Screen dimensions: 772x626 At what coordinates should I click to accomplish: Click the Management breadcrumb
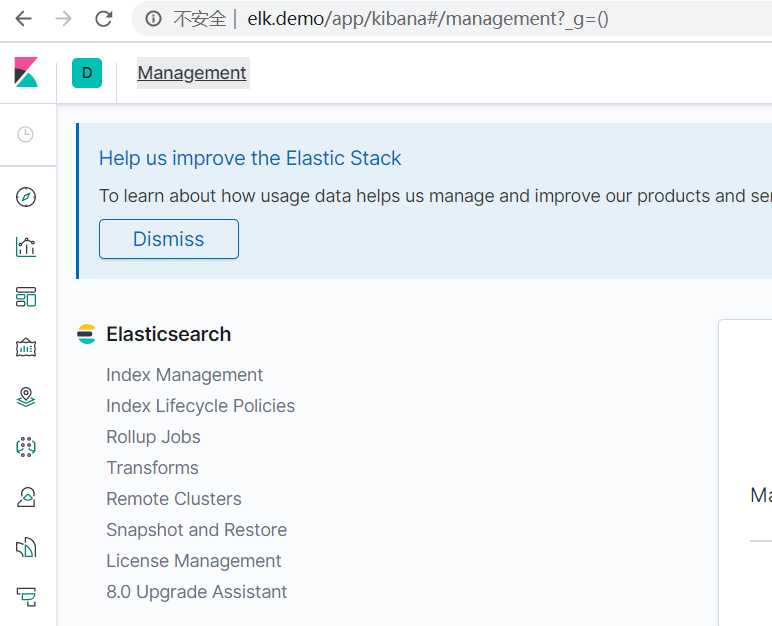(x=192, y=73)
